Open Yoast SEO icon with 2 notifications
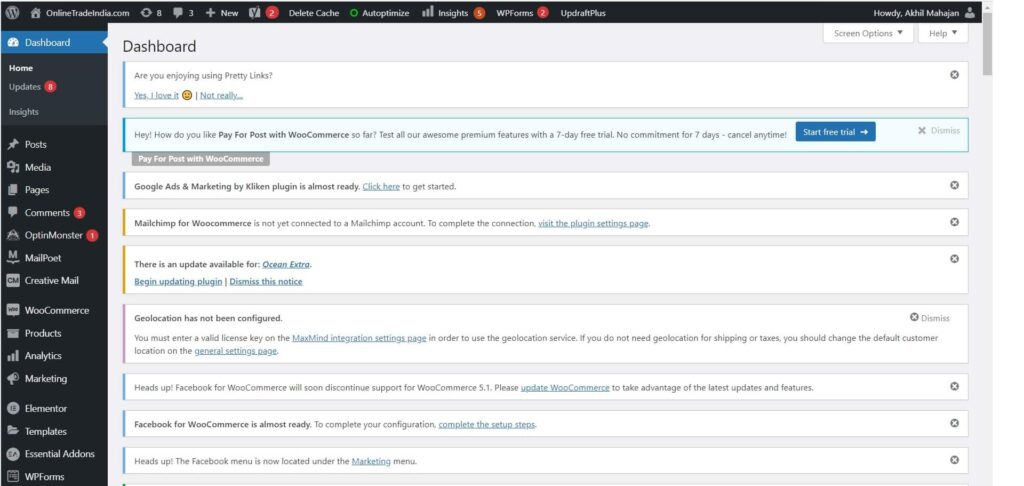The width and height of the screenshot is (1024, 486). [255, 12]
